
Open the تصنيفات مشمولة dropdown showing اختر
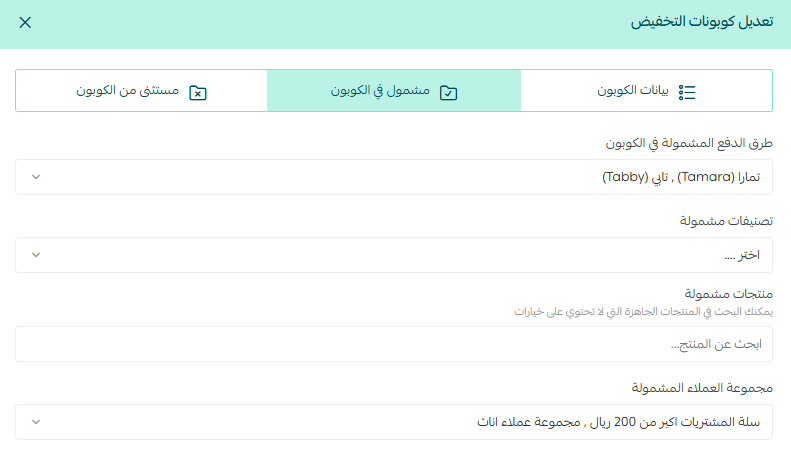click(x=400, y=255)
